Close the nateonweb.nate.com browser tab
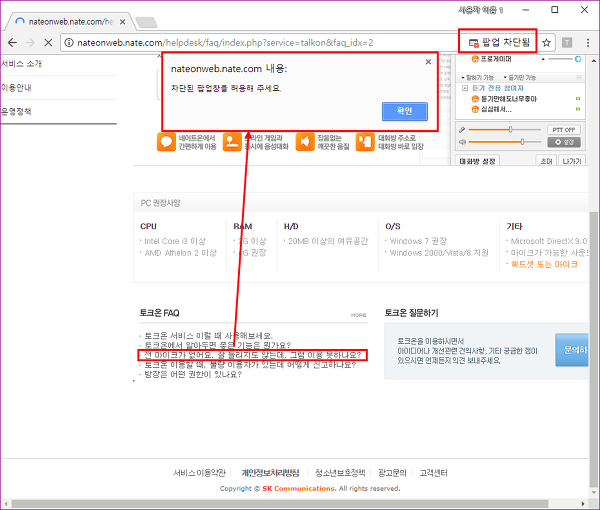The image size is (600, 510). point(122,22)
